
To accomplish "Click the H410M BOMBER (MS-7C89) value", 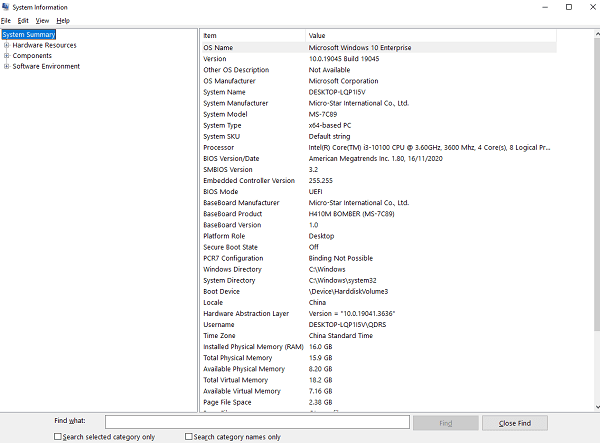I will pyautogui.click(x=351, y=214).
